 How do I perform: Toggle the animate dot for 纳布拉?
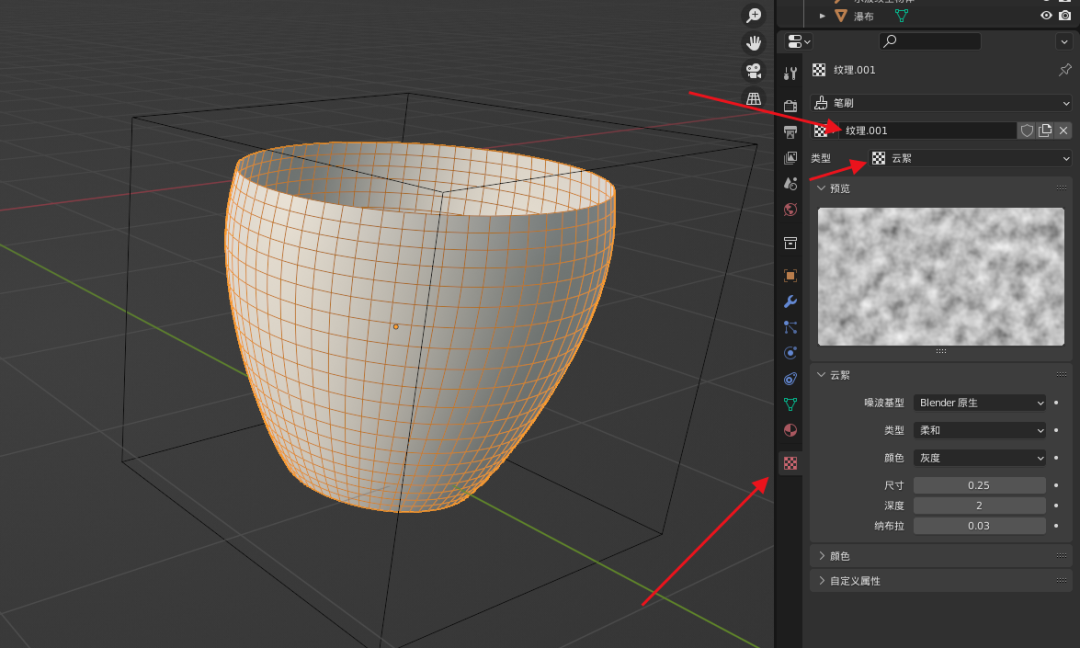1056,525
